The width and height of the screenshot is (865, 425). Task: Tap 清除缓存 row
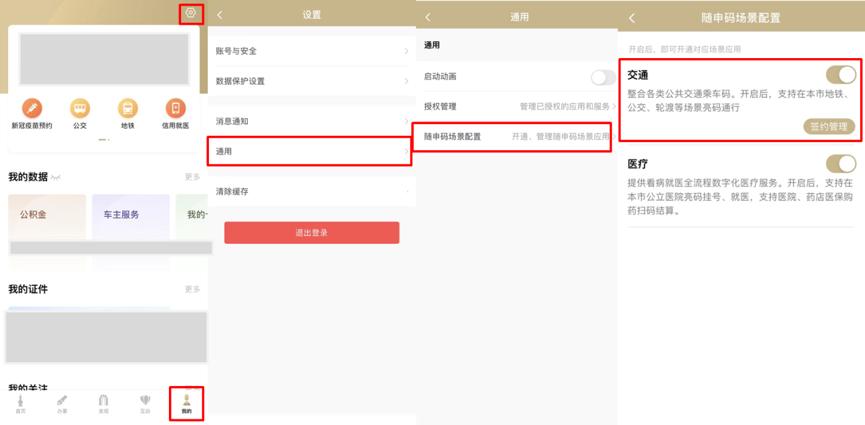pos(312,192)
